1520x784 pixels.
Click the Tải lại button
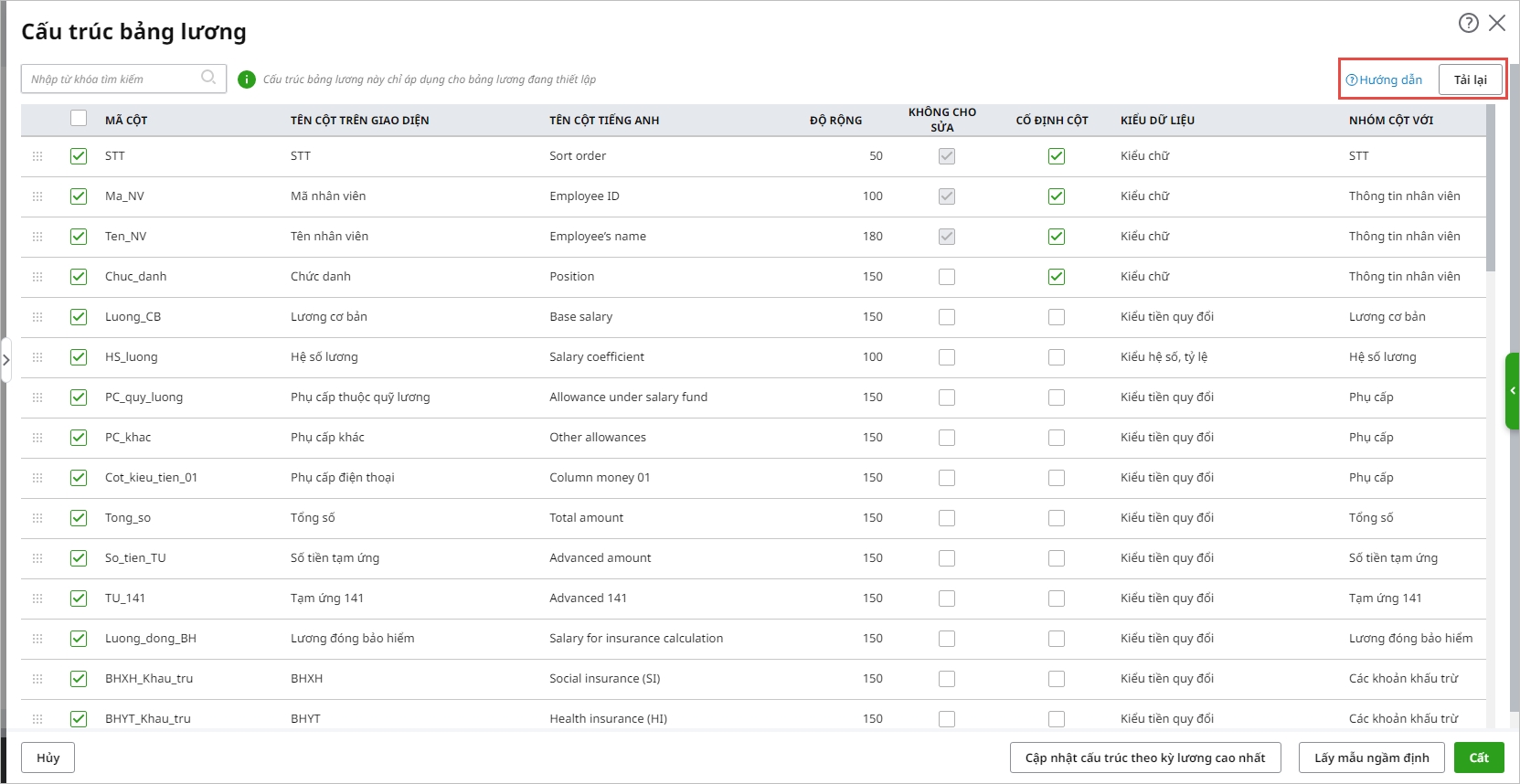click(1470, 80)
